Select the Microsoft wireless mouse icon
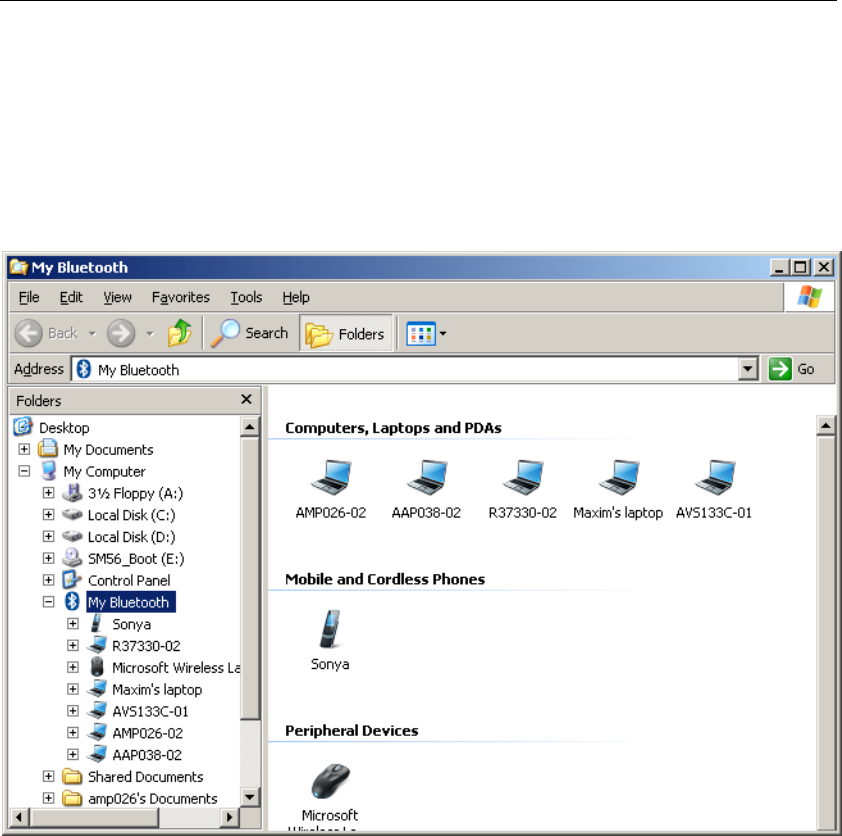Screen dimensions: 842x836 tap(330, 781)
